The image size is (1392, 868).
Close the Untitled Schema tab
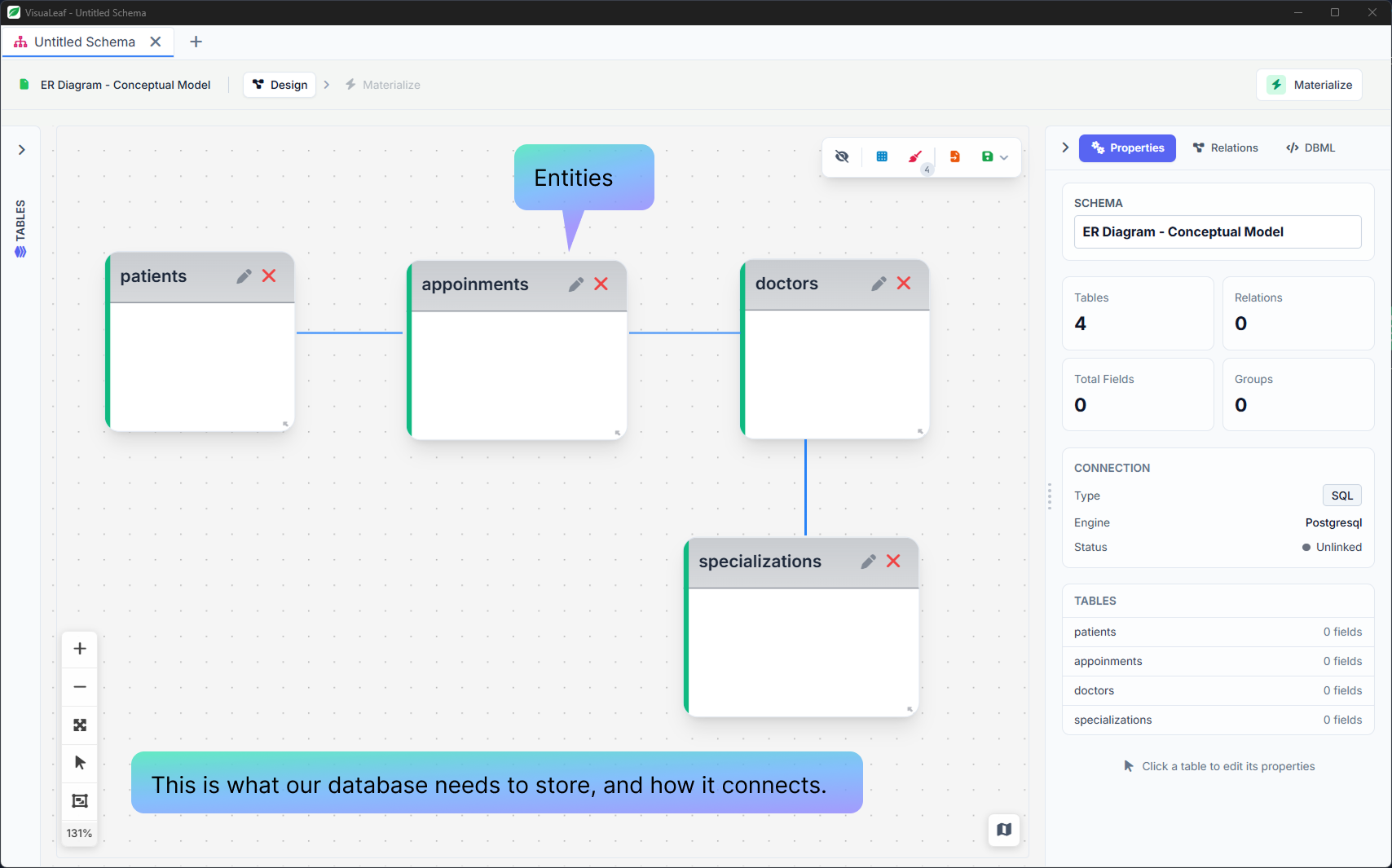[x=156, y=42]
